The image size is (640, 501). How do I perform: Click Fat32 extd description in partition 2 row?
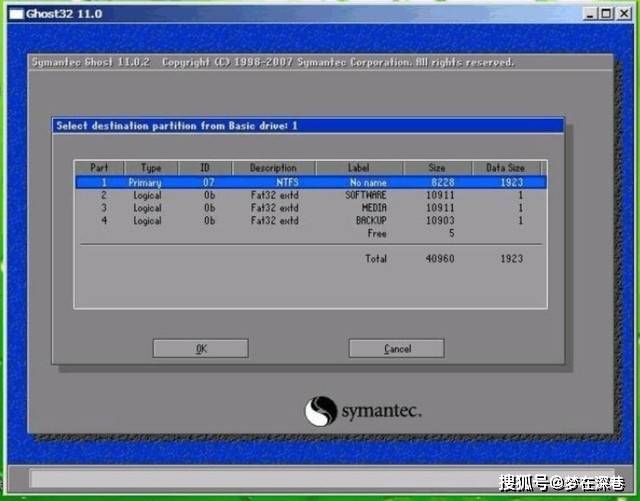275,195
